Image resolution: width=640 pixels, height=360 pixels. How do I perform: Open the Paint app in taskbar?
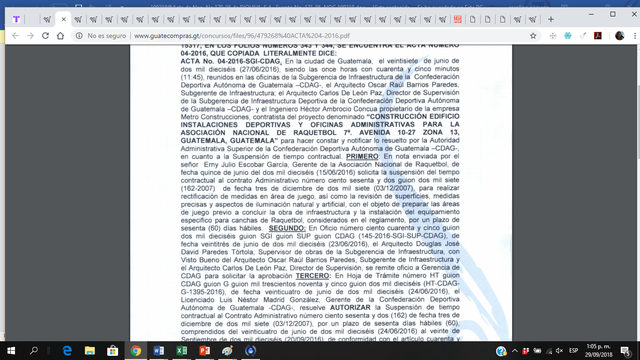227,351
